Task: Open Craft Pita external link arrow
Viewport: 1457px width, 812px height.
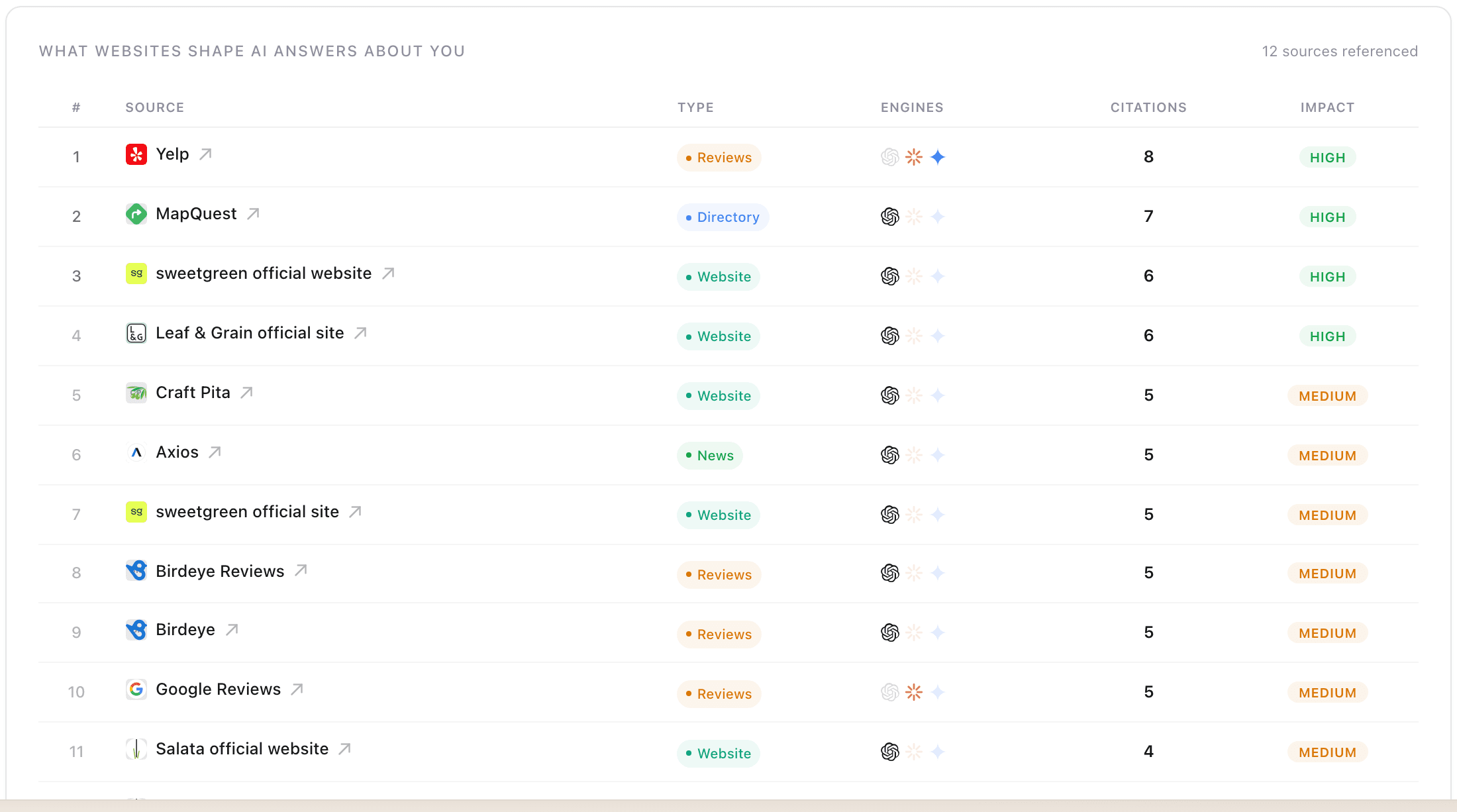Action: point(246,393)
